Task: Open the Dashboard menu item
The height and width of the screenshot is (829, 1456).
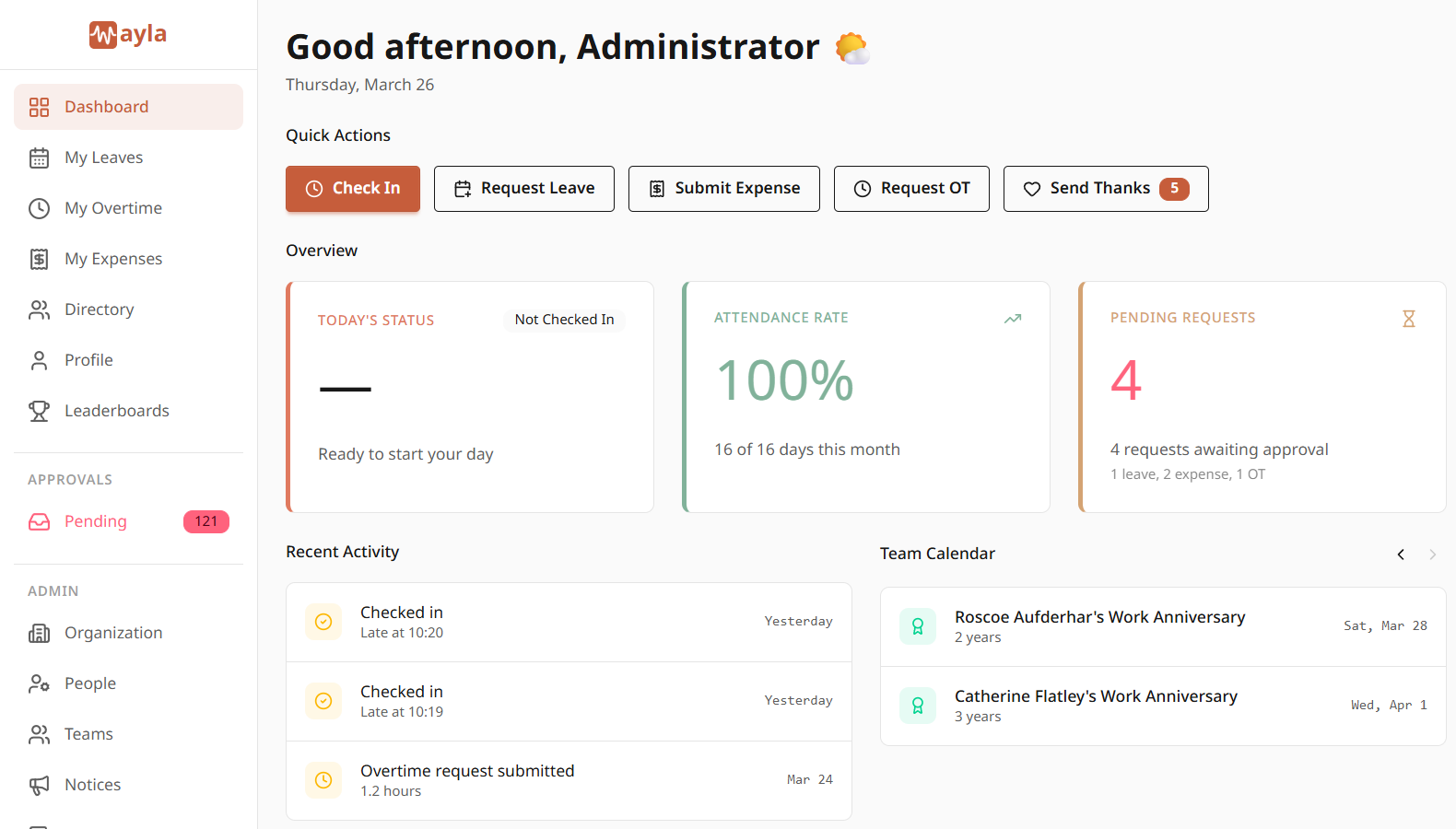Action: pyautogui.click(x=128, y=107)
